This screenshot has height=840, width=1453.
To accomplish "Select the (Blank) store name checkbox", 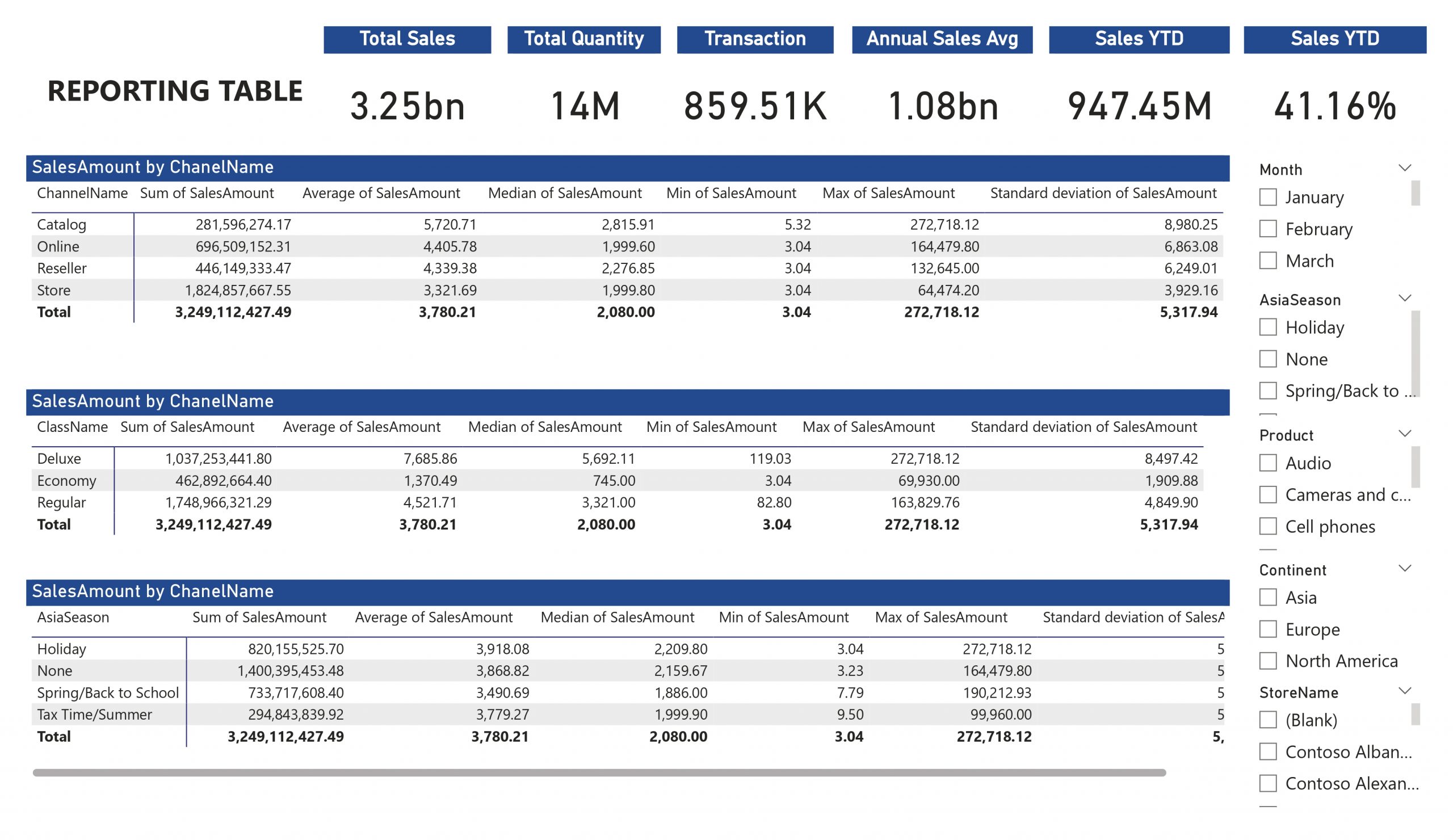I will point(1267,720).
